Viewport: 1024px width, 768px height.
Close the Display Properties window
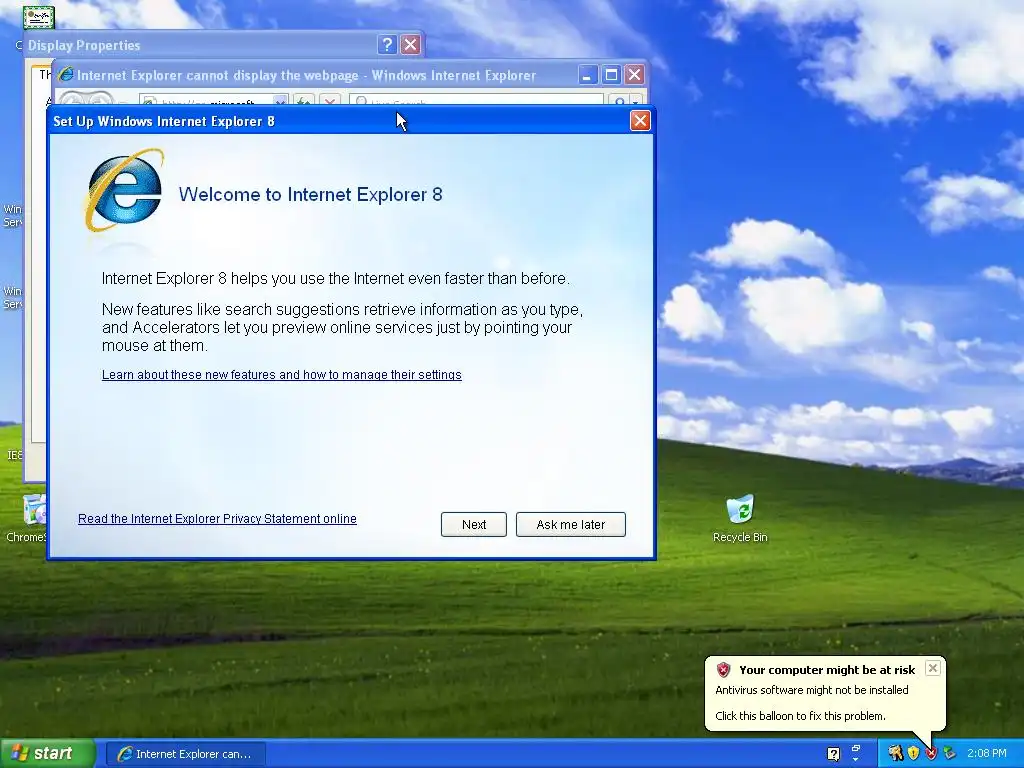click(x=410, y=44)
